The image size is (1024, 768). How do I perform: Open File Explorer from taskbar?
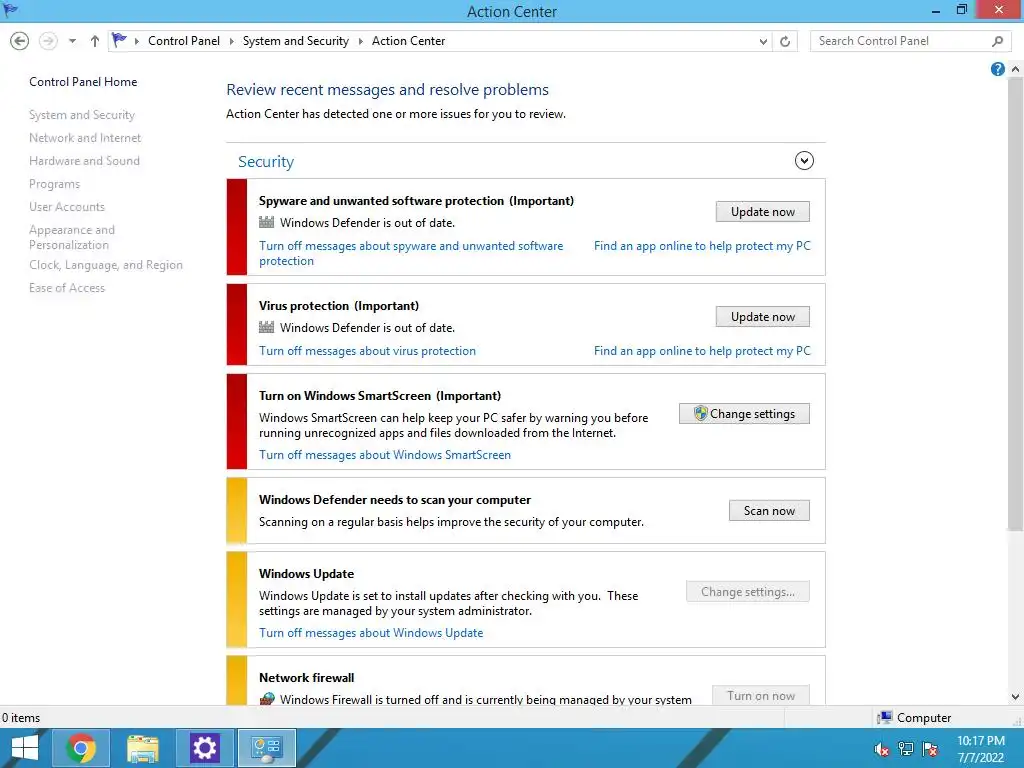pyautogui.click(x=142, y=748)
